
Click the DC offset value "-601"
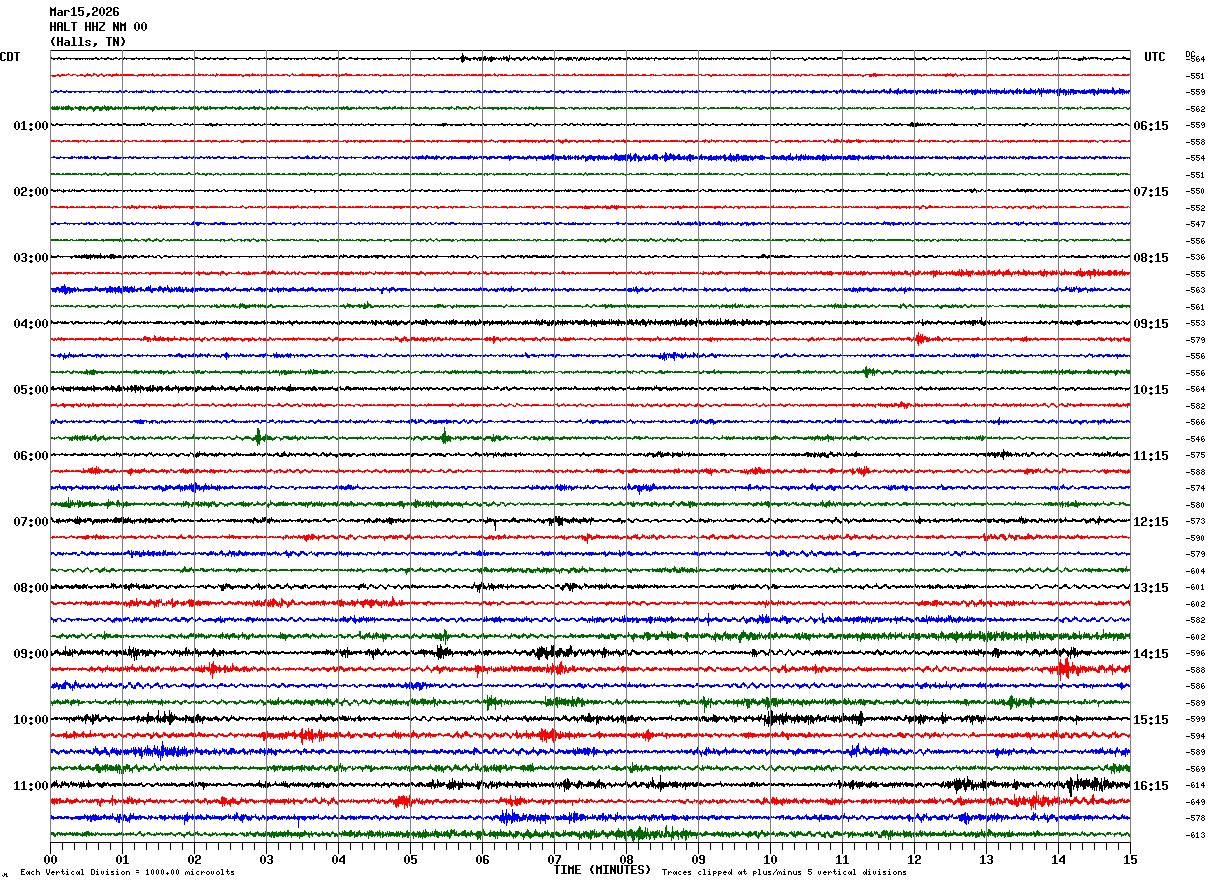click(x=1195, y=588)
